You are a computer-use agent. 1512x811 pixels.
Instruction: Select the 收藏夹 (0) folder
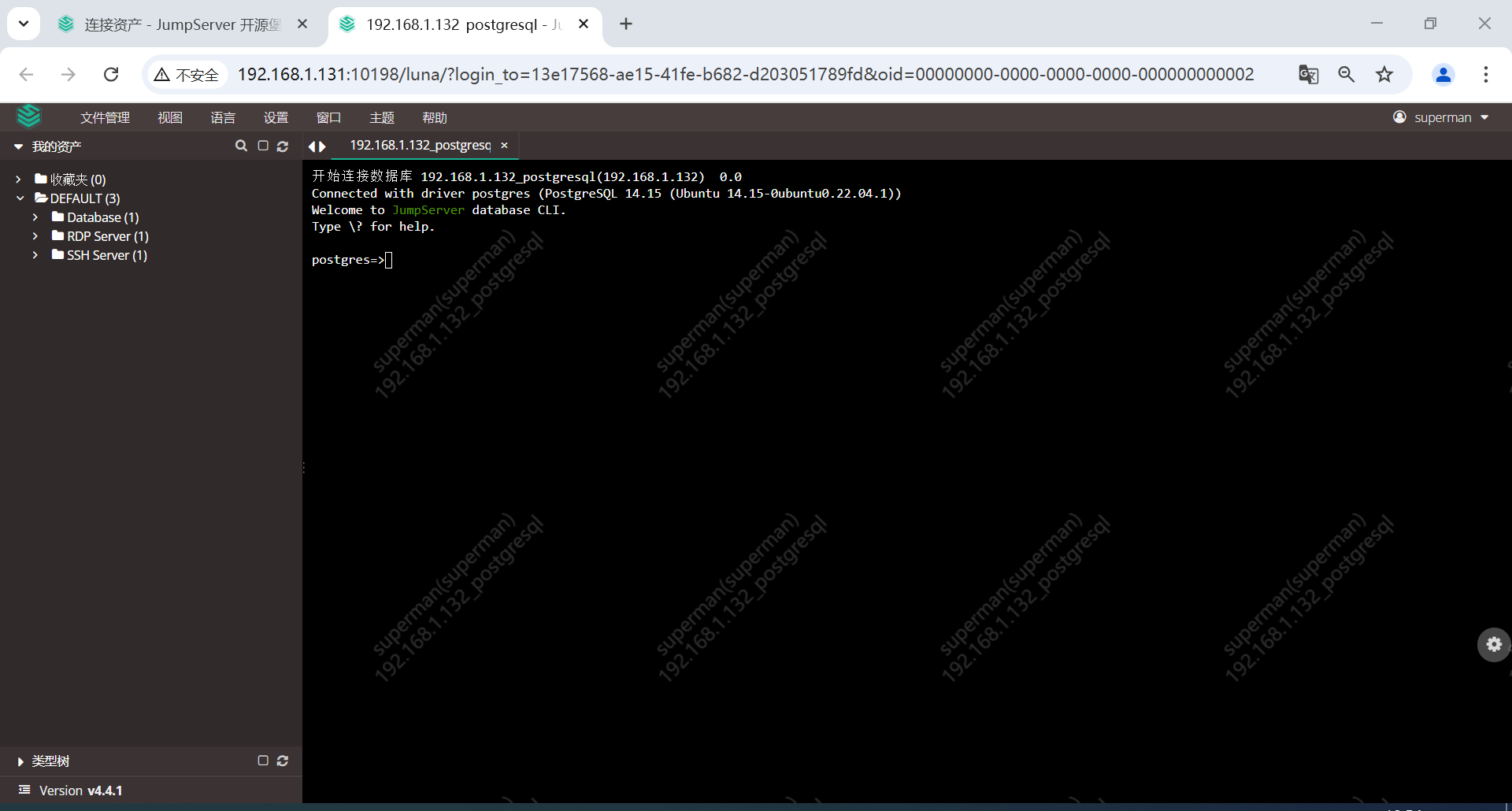pyautogui.click(x=70, y=180)
